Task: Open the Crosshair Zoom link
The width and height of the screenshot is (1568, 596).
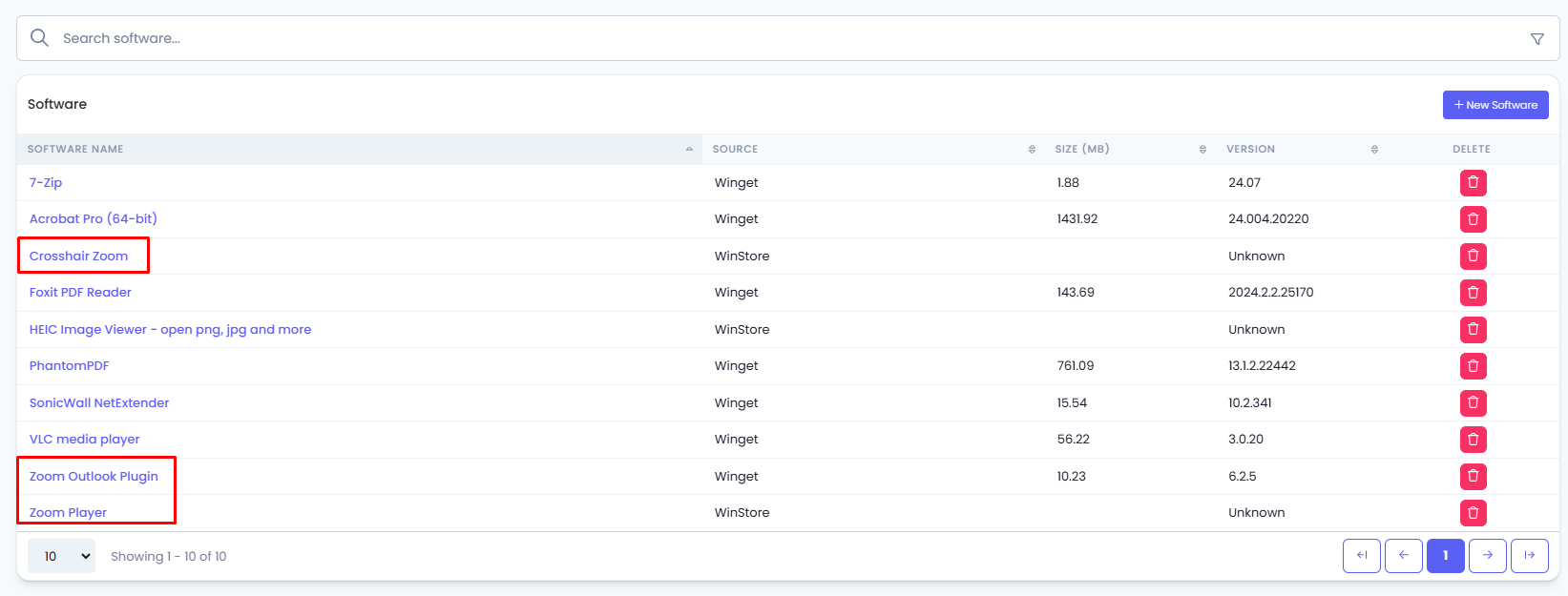Action: [x=78, y=256]
